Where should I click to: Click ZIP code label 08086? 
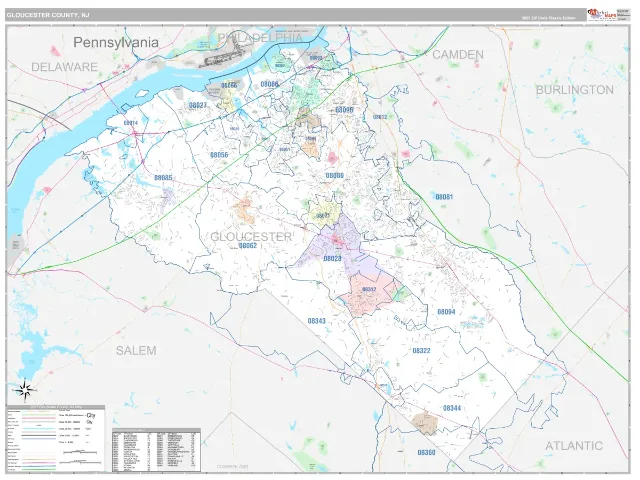[269, 84]
